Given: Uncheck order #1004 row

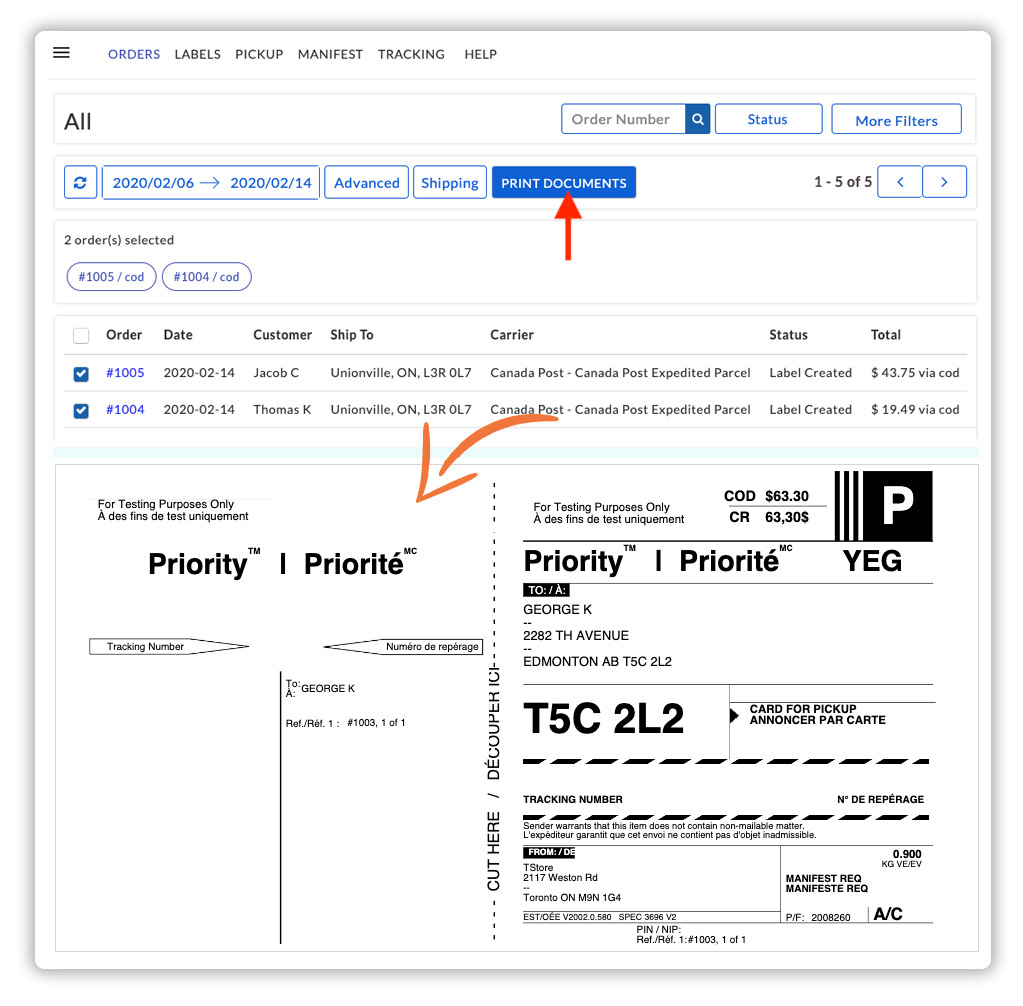Looking at the screenshot, I should [x=81, y=409].
